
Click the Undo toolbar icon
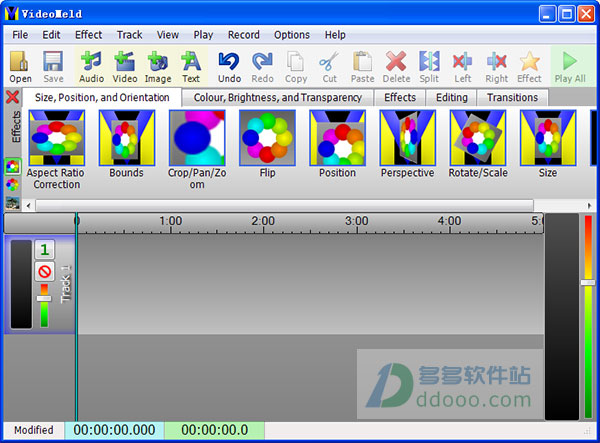coord(229,67)
